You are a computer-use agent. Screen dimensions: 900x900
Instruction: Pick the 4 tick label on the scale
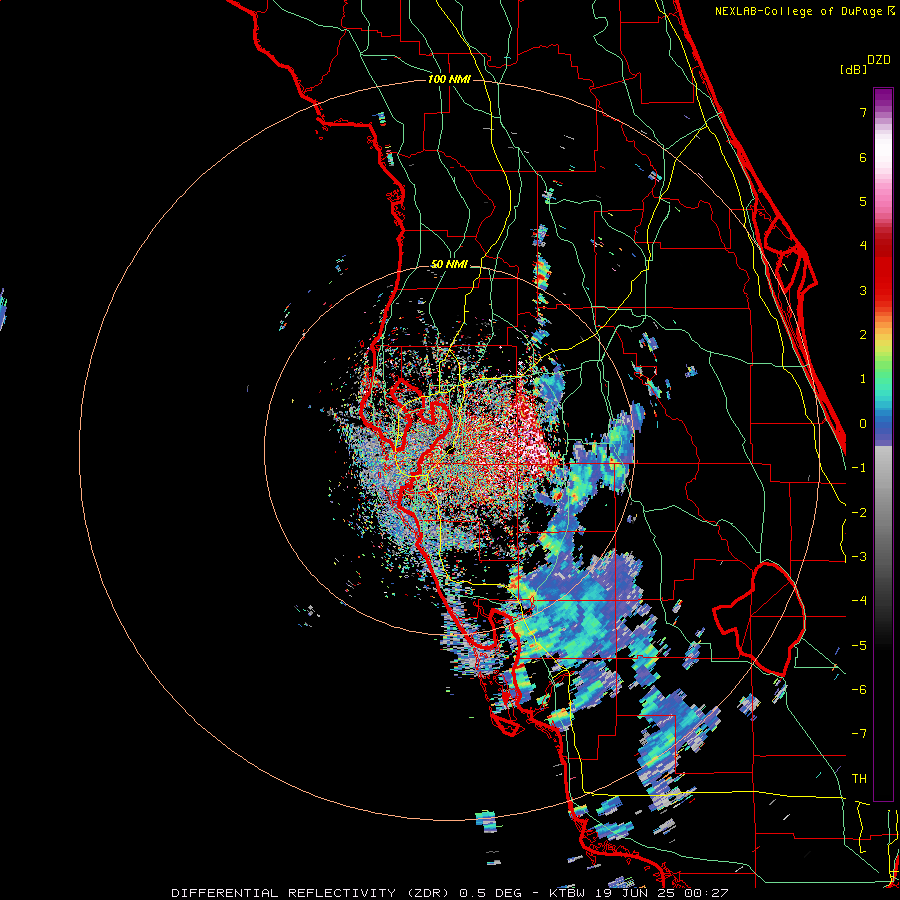click(863, 246)
